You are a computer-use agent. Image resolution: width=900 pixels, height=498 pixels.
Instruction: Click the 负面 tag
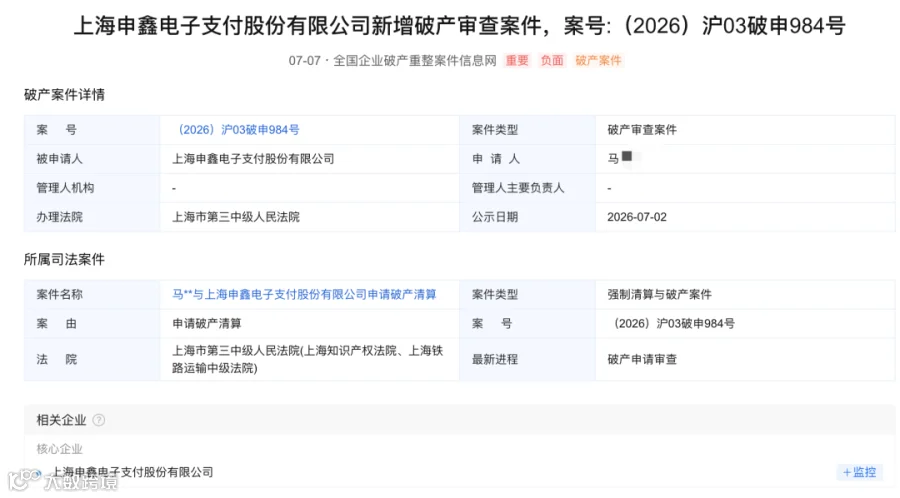click(552, 60)
